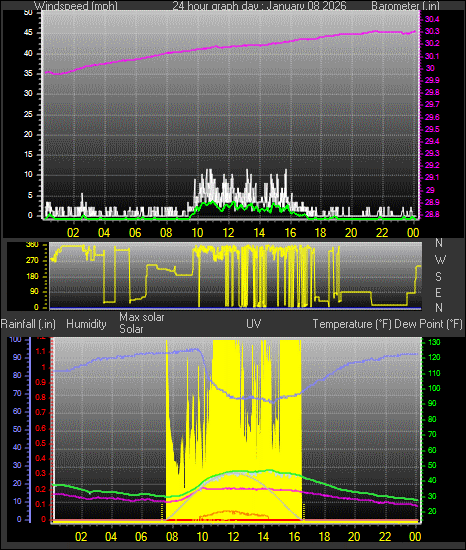Click the E compass label
This screenshot has height=550, width=466.
(x=438, y=292)
